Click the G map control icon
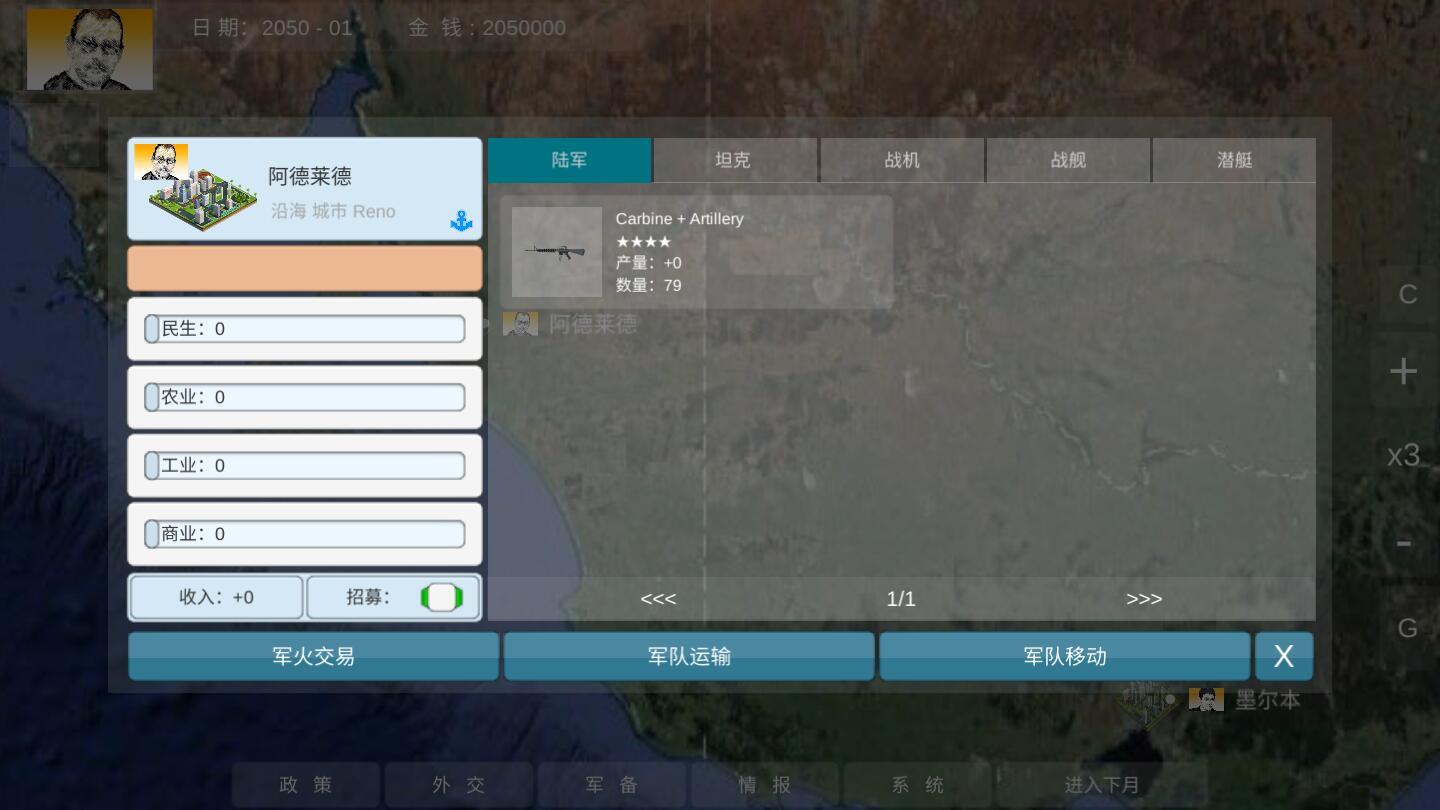The image size is (1440, 810). click(1407, 628)
